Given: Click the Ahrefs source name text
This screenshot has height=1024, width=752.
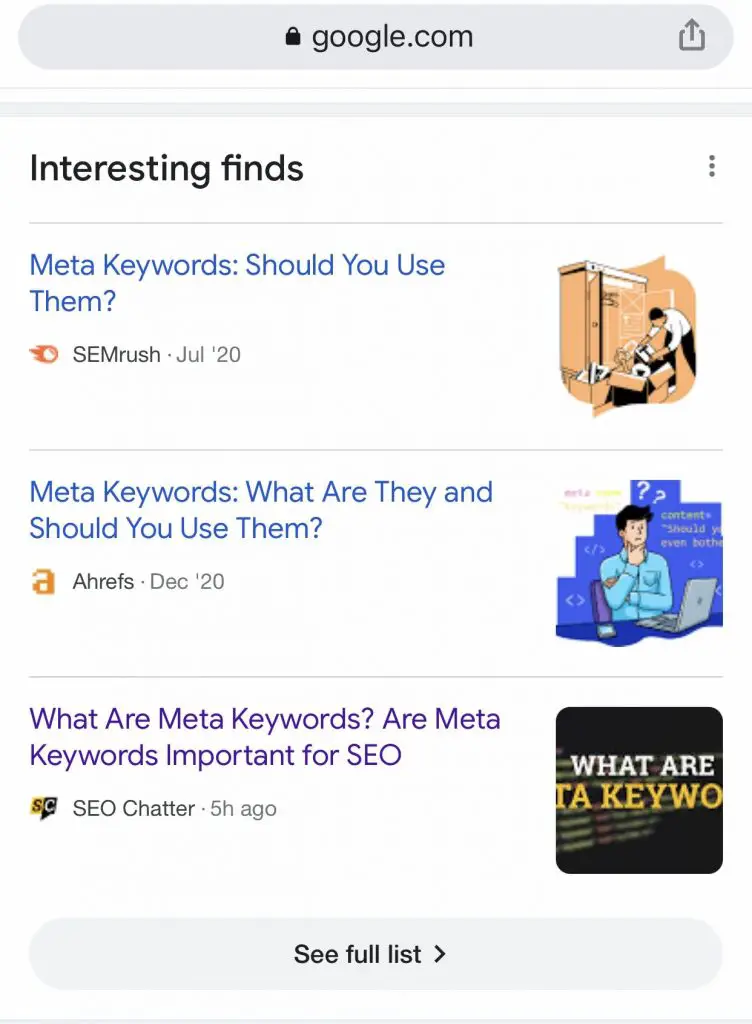Looking at the screenshot, I should click(x=103, y=581).
